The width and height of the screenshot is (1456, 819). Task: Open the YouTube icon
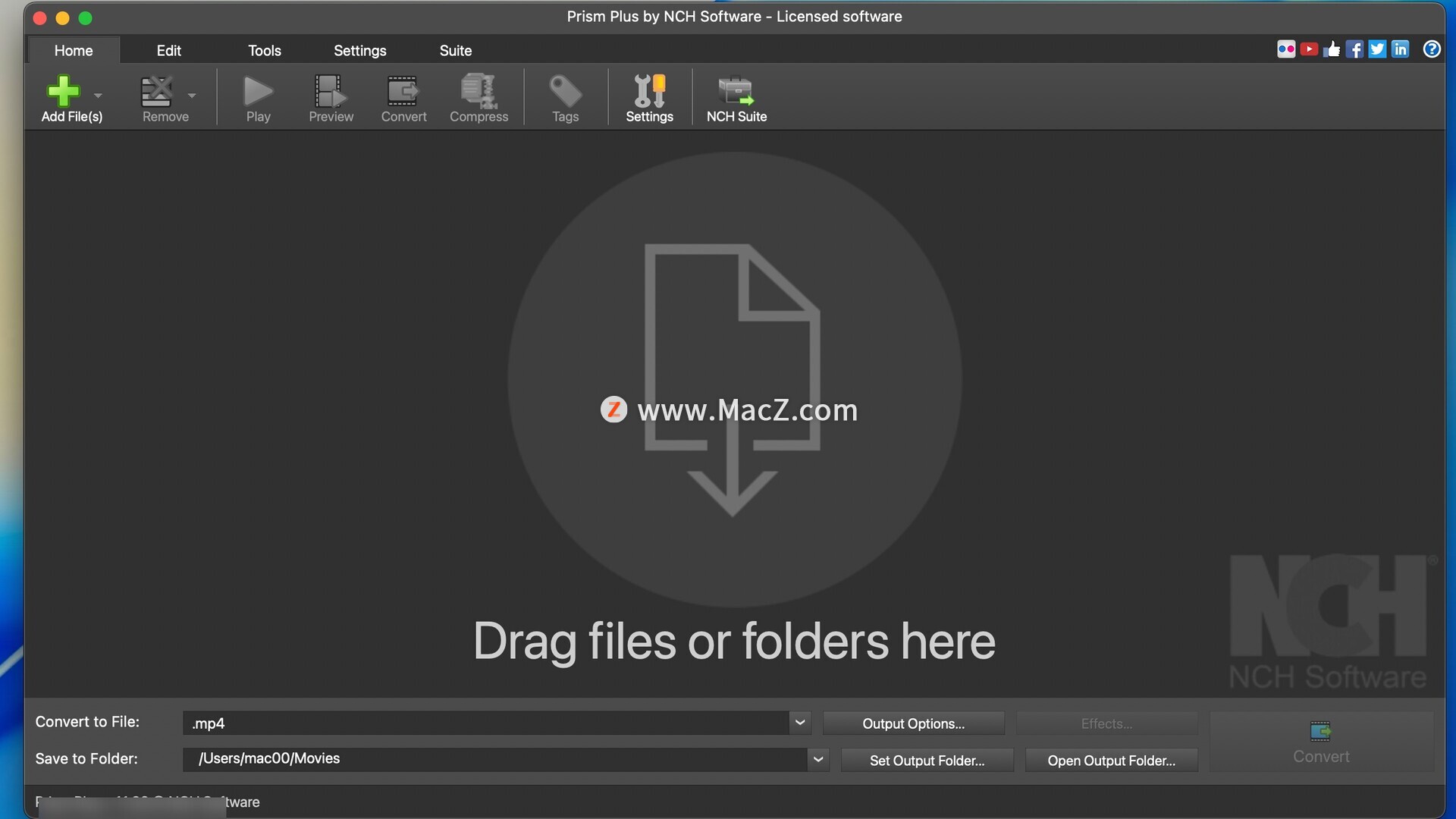click(1309, 49)
